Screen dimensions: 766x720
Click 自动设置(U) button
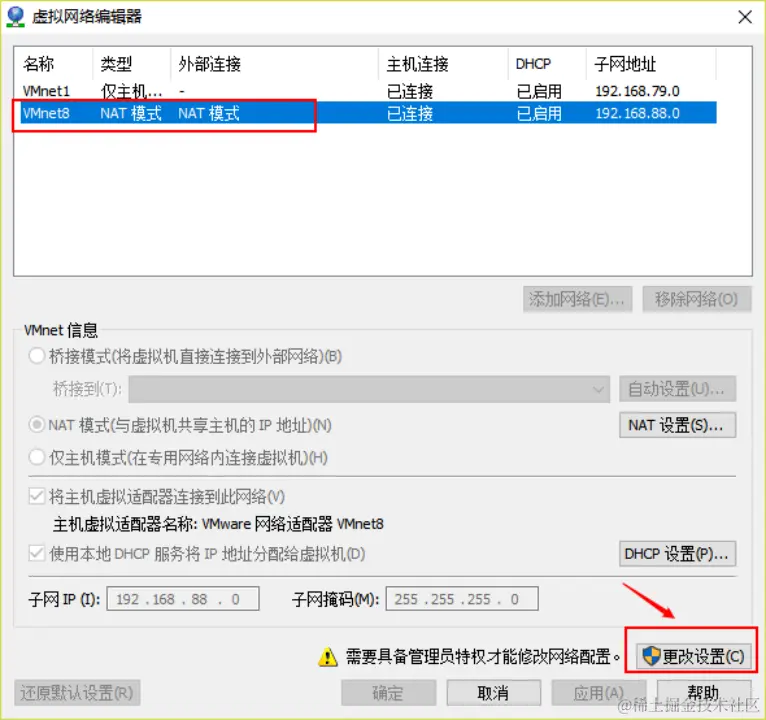pos(677,389)
